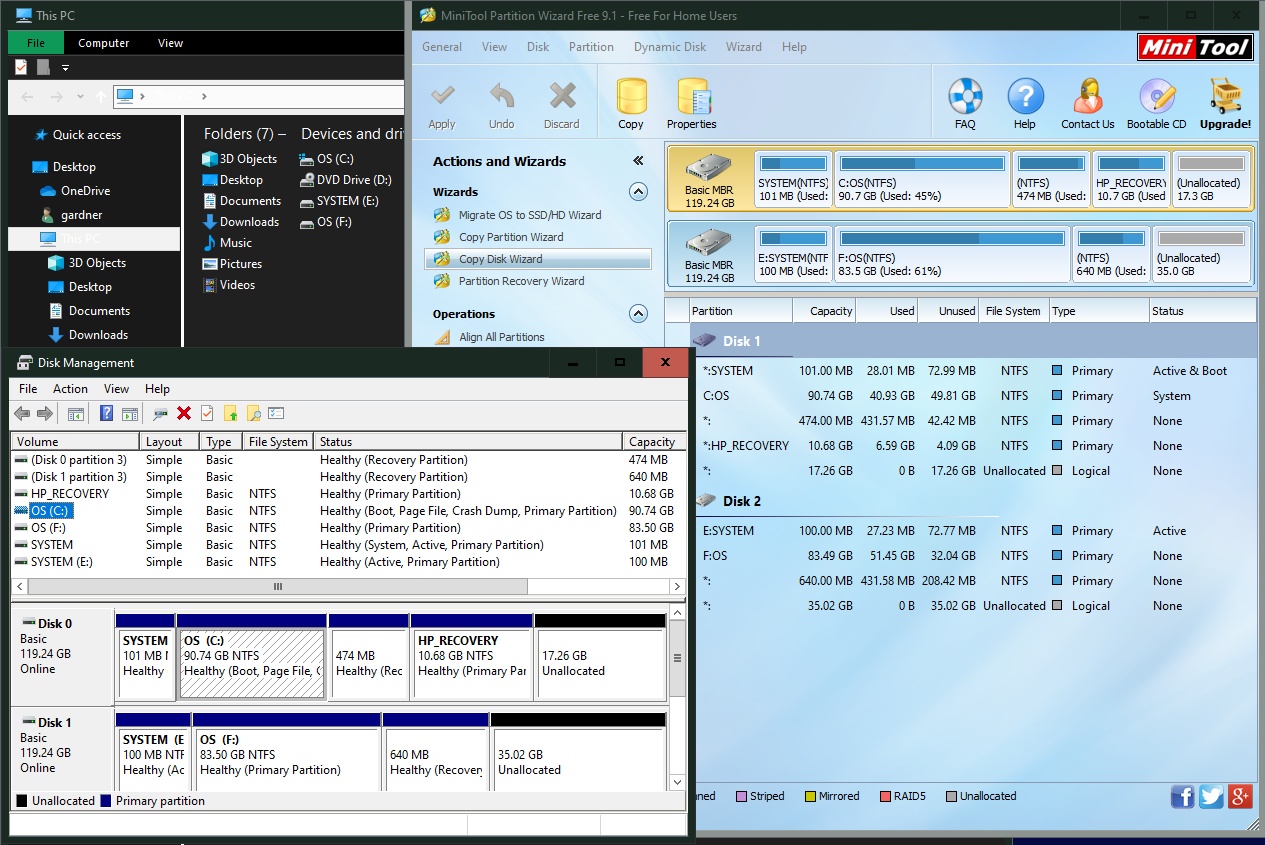Select the OS (C:) partition block on Disk 0
The image size is (1265, 845).
252,662
